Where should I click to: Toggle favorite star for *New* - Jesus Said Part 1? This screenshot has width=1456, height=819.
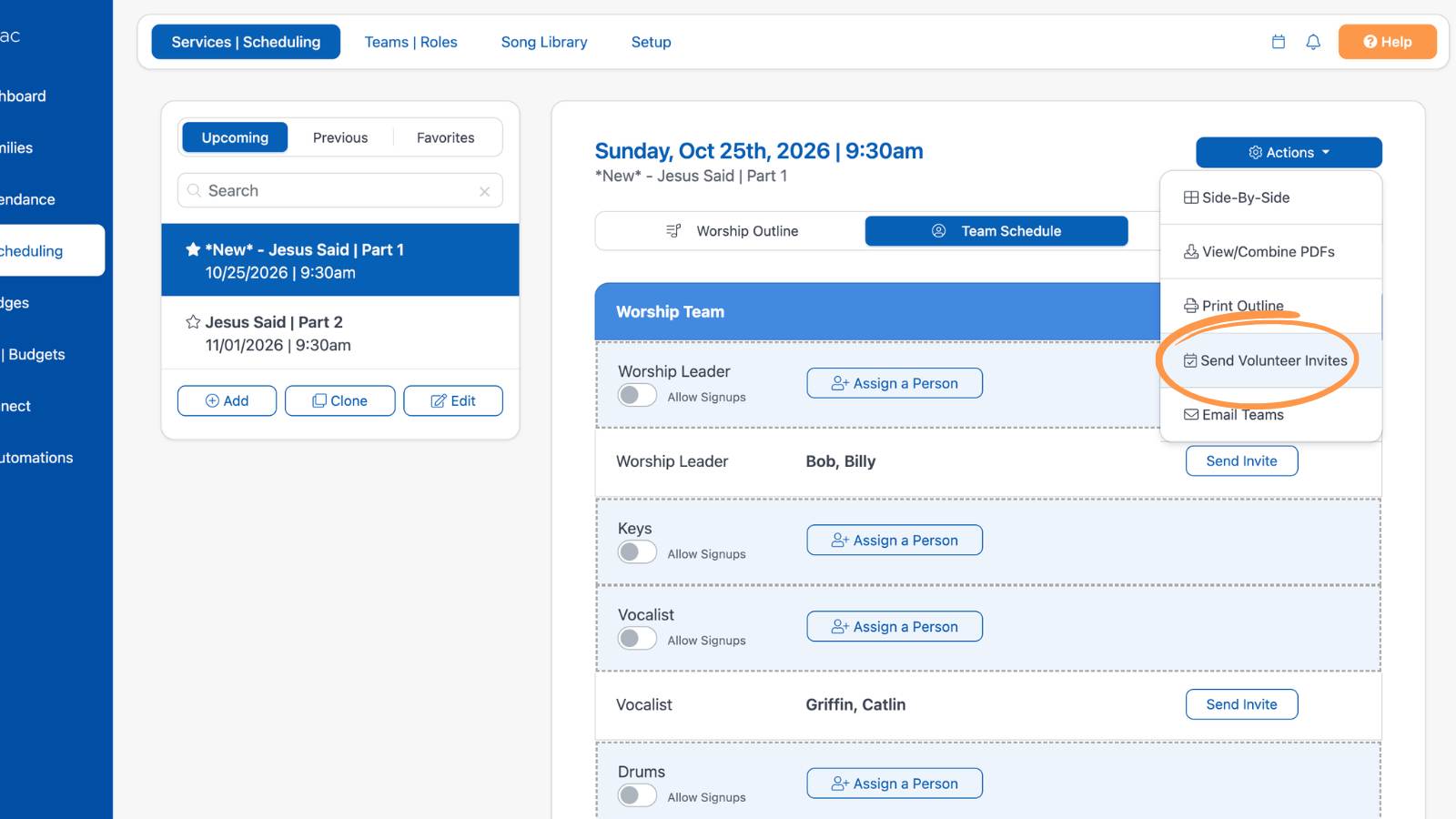193,249
